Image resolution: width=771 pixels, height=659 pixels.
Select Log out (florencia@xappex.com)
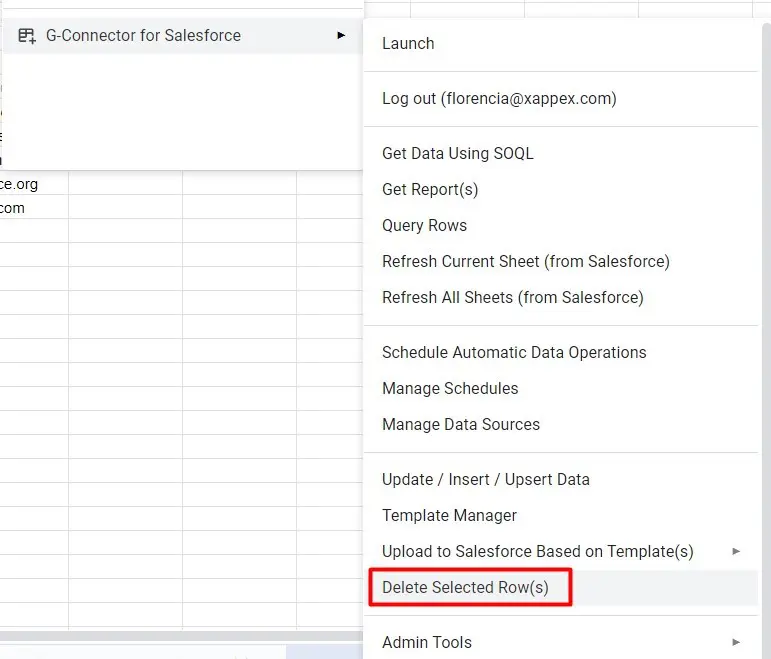pos(561,98)
